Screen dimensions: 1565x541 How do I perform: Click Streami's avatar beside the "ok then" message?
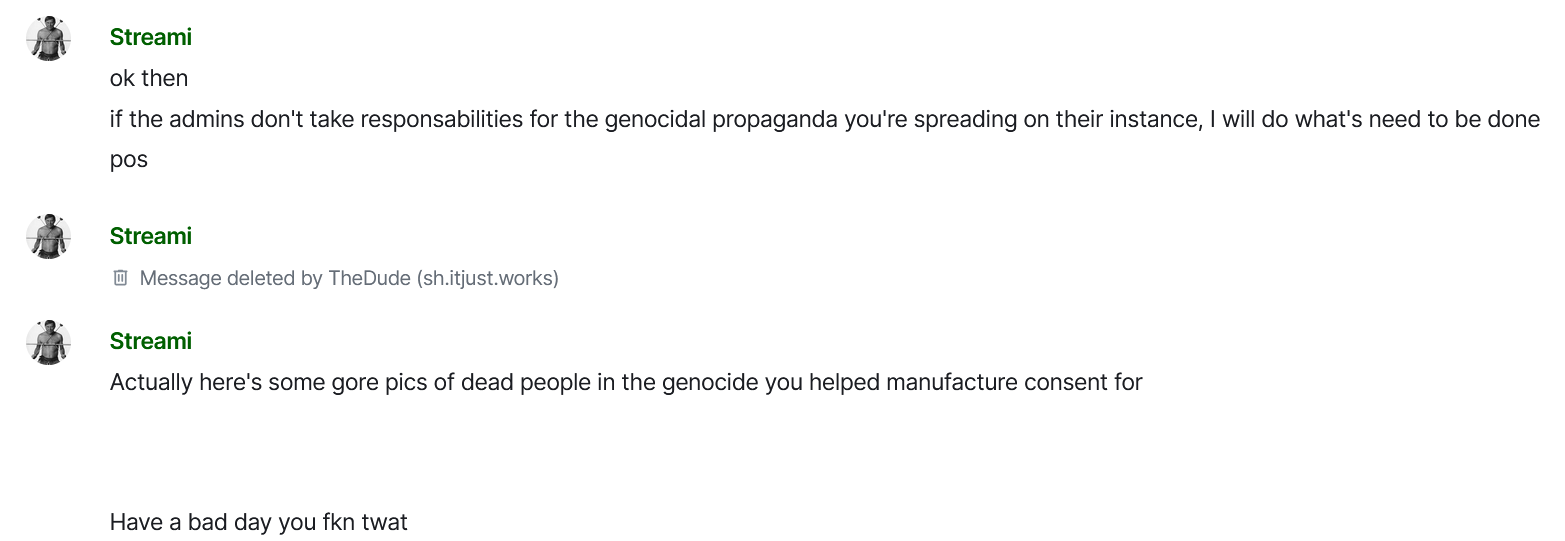(48, 39)
